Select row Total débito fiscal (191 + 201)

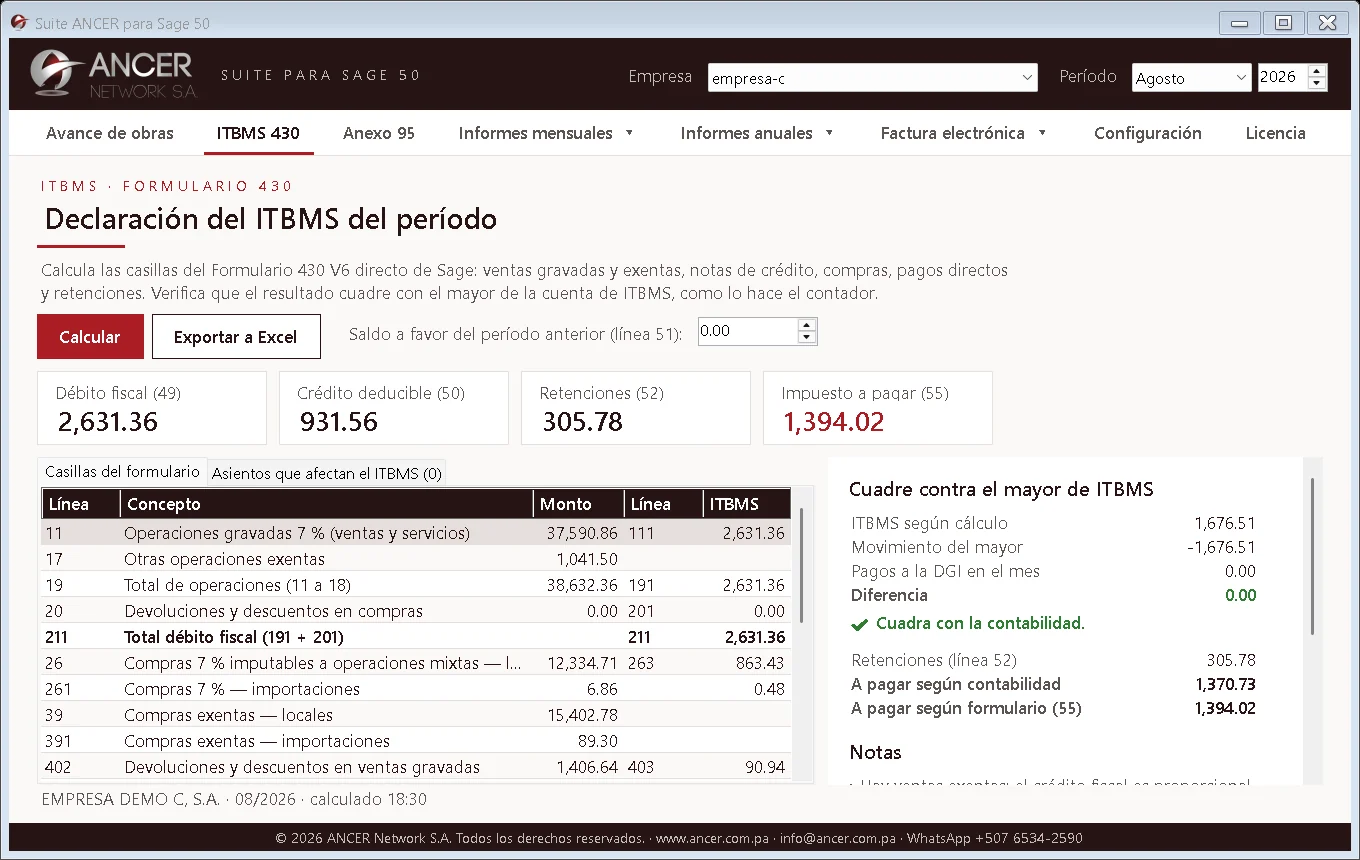(x=416, y=637)
